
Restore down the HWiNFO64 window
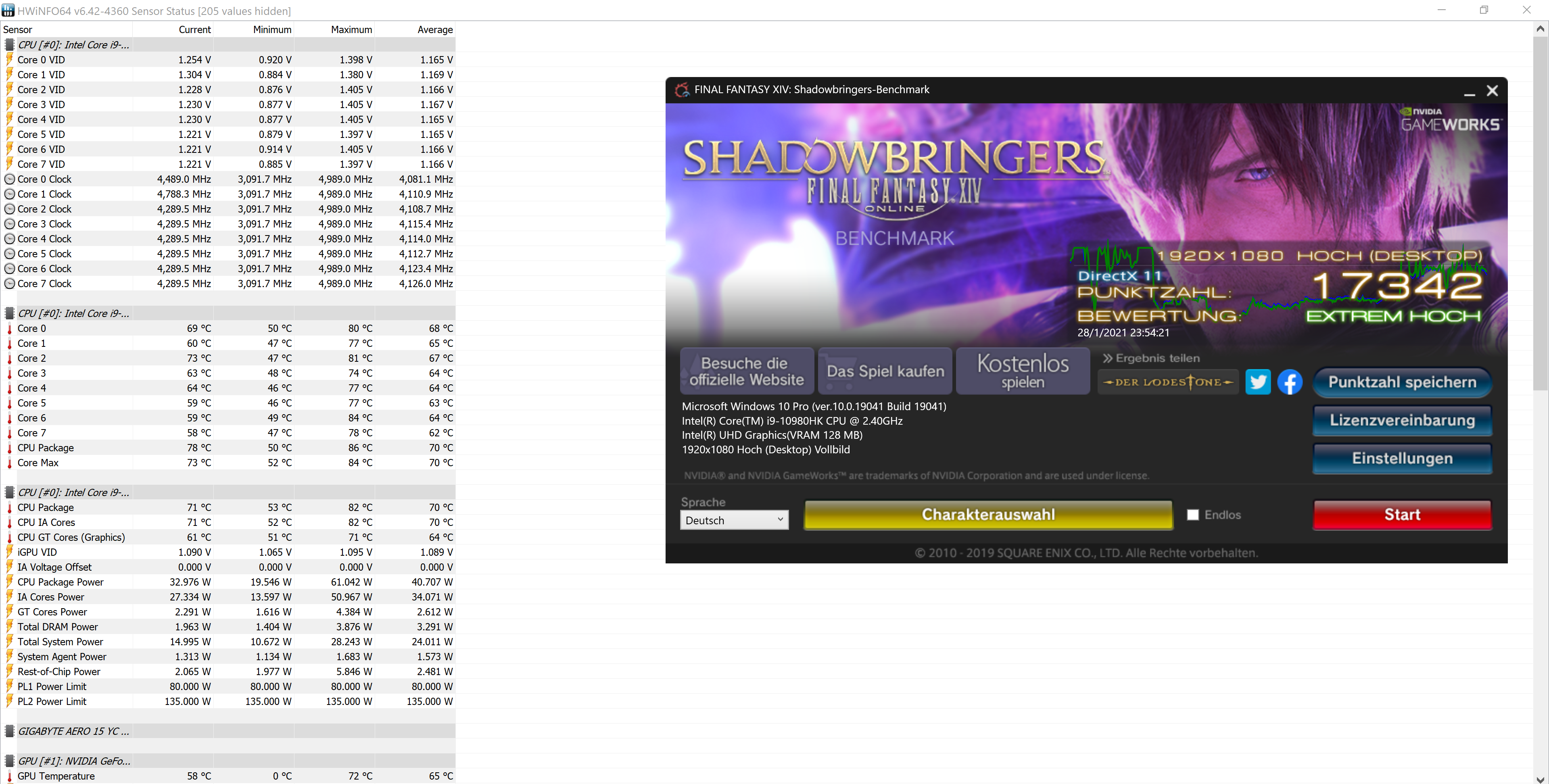coord(1484,10)
